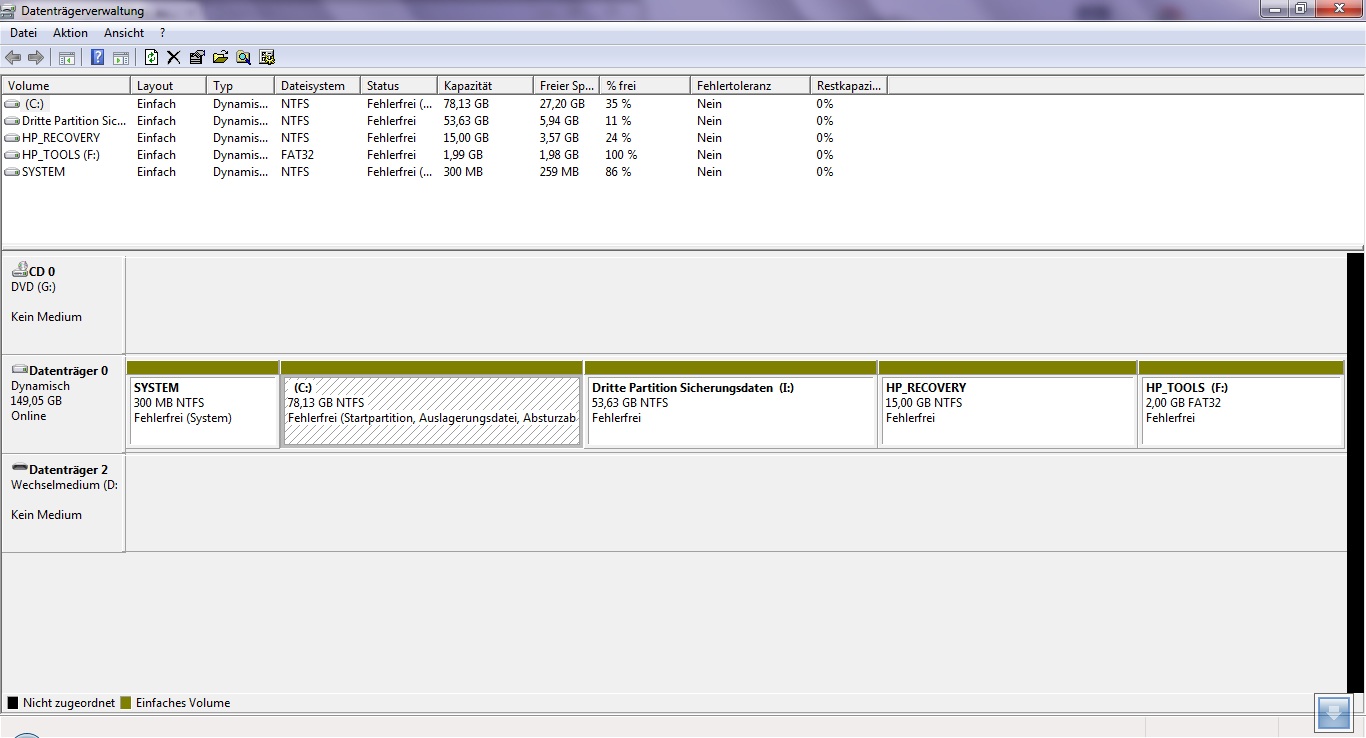This screenshot has width=1366, height=738.
Task: Open the ? help menu
Action: coord(162,33)
